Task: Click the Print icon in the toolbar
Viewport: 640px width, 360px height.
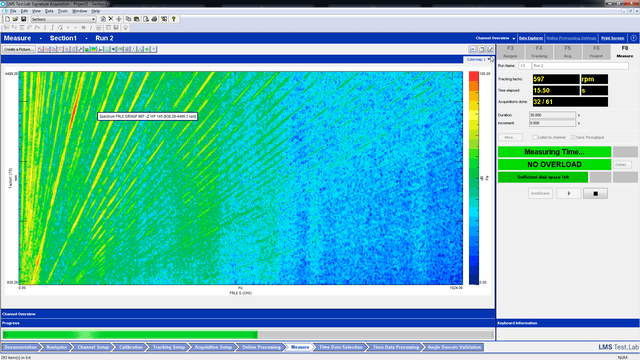Action: [154, 19]
